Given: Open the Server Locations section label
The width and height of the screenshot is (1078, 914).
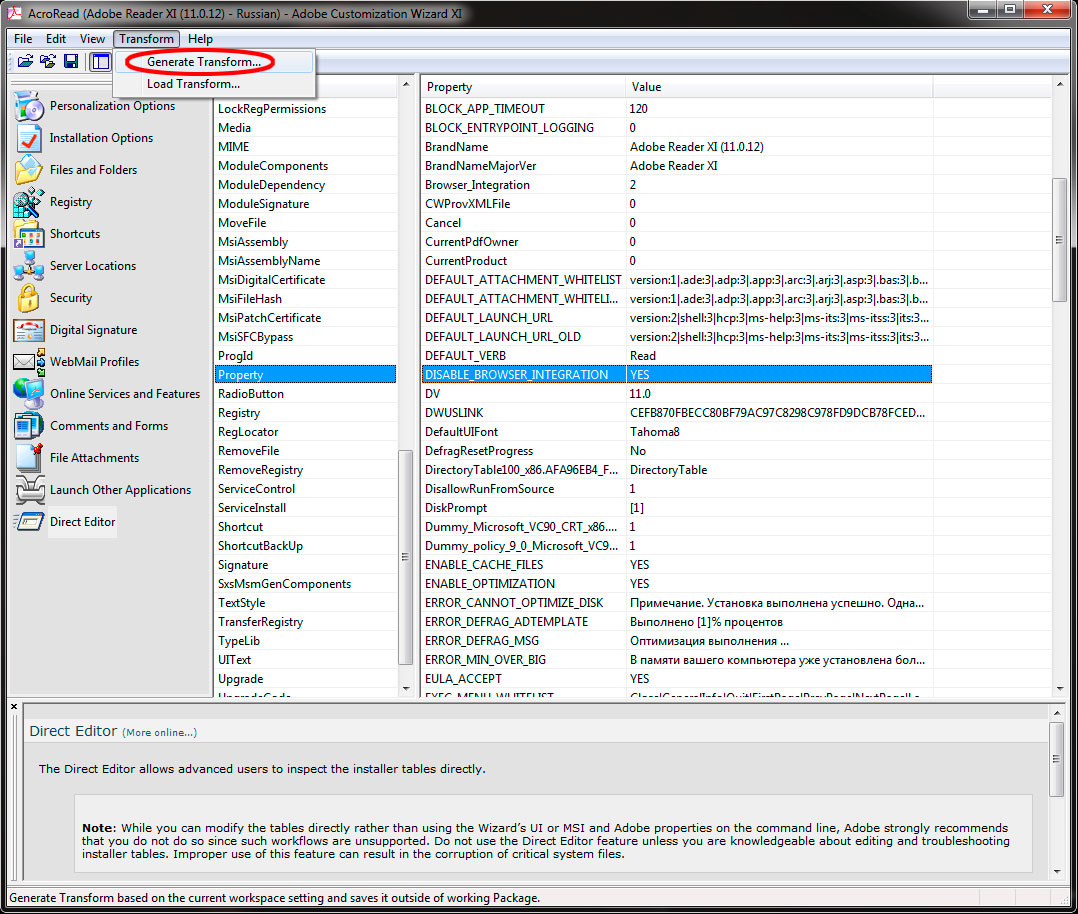Looking at the screenshot, I should (x=93, y=266).
